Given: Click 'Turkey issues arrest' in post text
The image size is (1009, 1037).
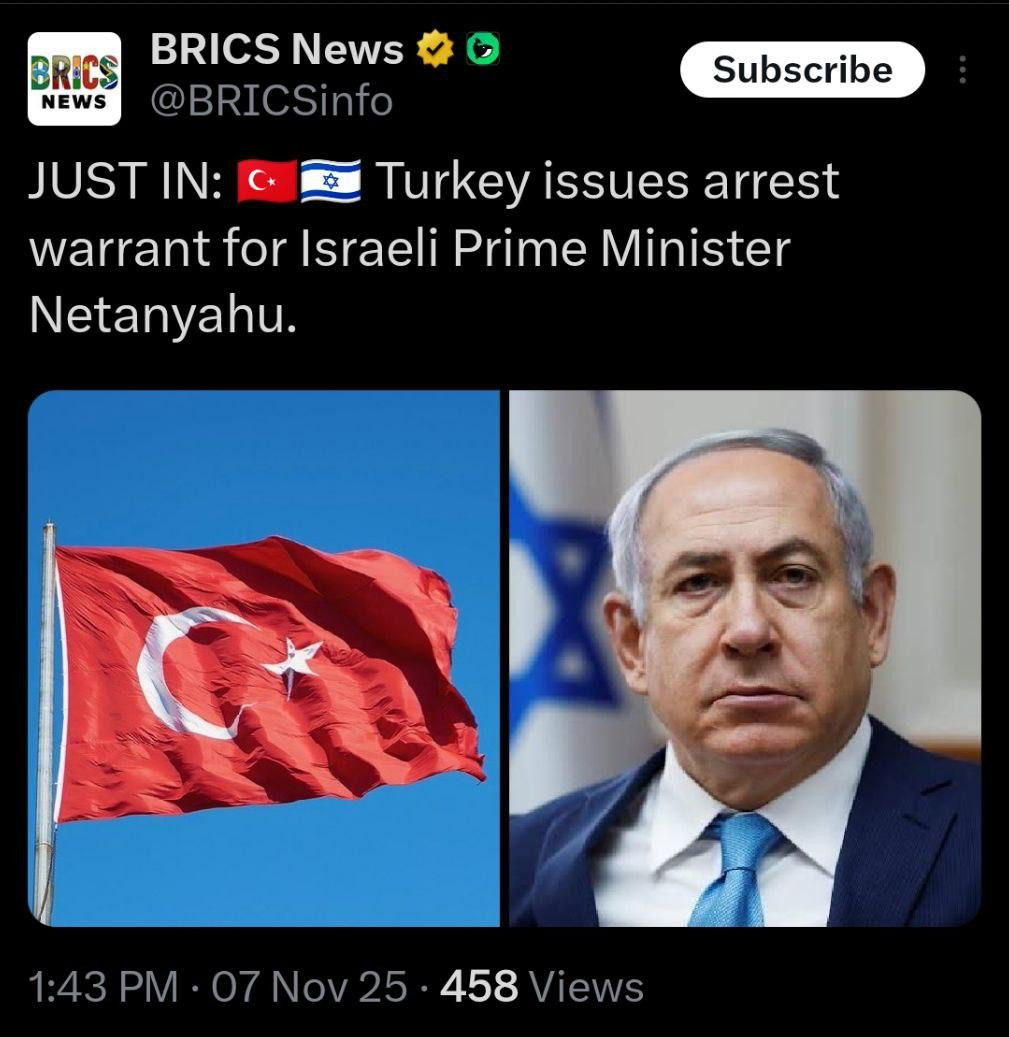Looking at the screenshot, I should click(x=608, y=181).
